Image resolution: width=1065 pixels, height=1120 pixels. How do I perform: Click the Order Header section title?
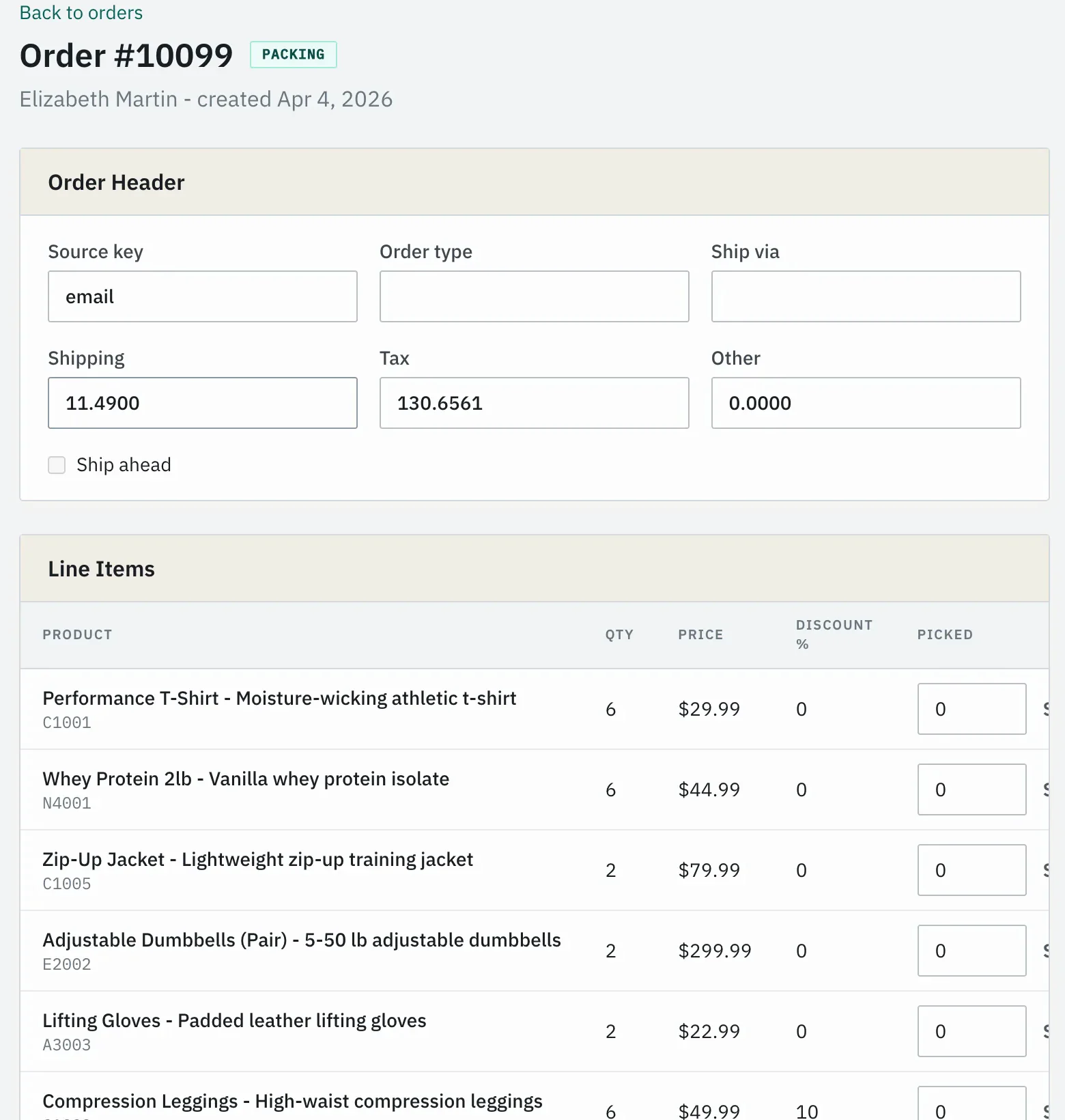tap(116, 182)
